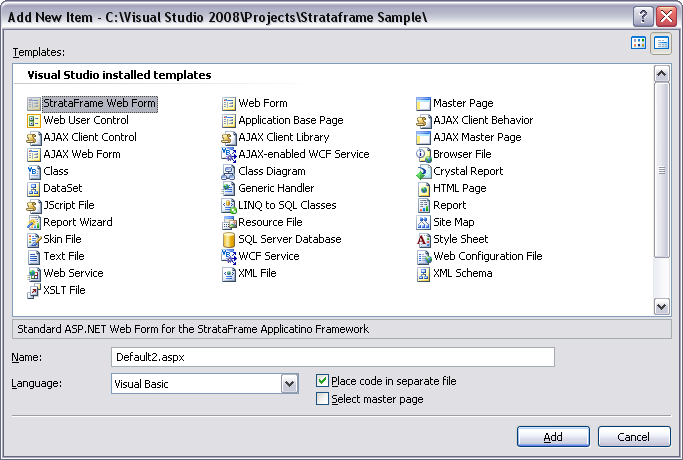
Task: Select the StrataFrame Web Form template icon
Action: pos(34,103)
